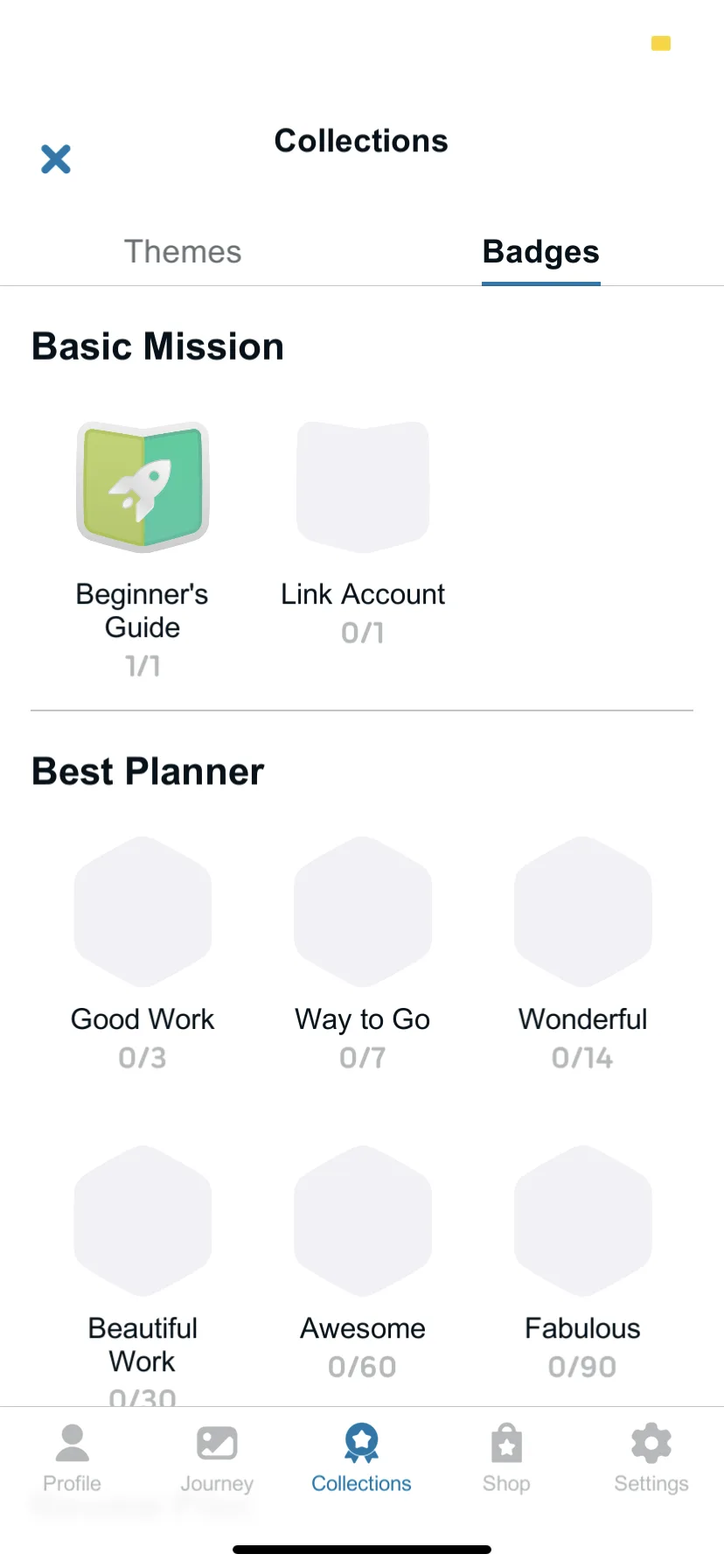
Task: Tap the Wonderful hexagon badge
Action: pos(583,912)
